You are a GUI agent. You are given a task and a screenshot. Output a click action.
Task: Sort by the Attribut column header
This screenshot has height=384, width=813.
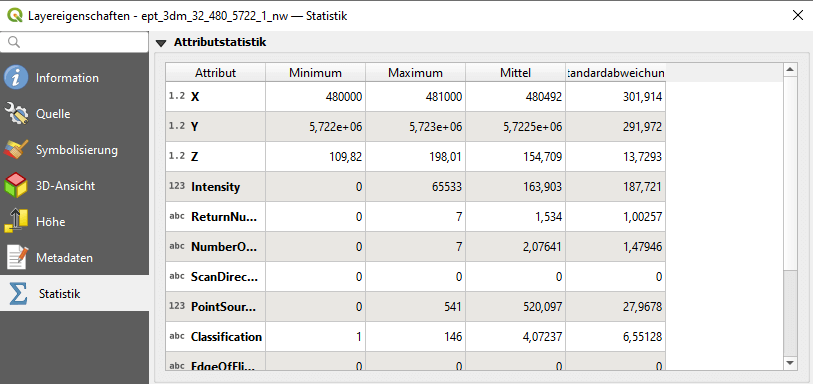pos(216,73)
